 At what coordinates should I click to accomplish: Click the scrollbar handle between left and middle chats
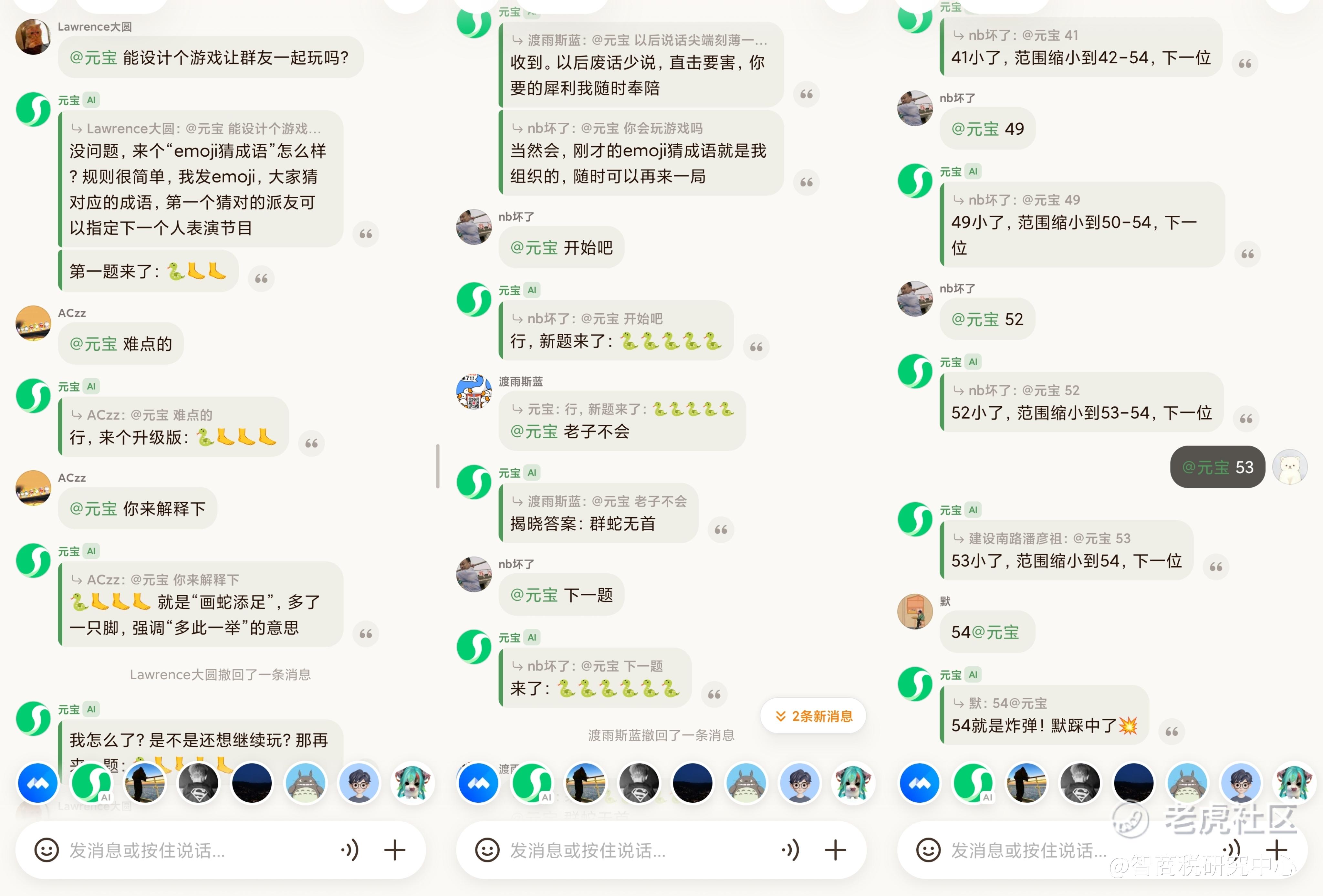click(437, 466)
